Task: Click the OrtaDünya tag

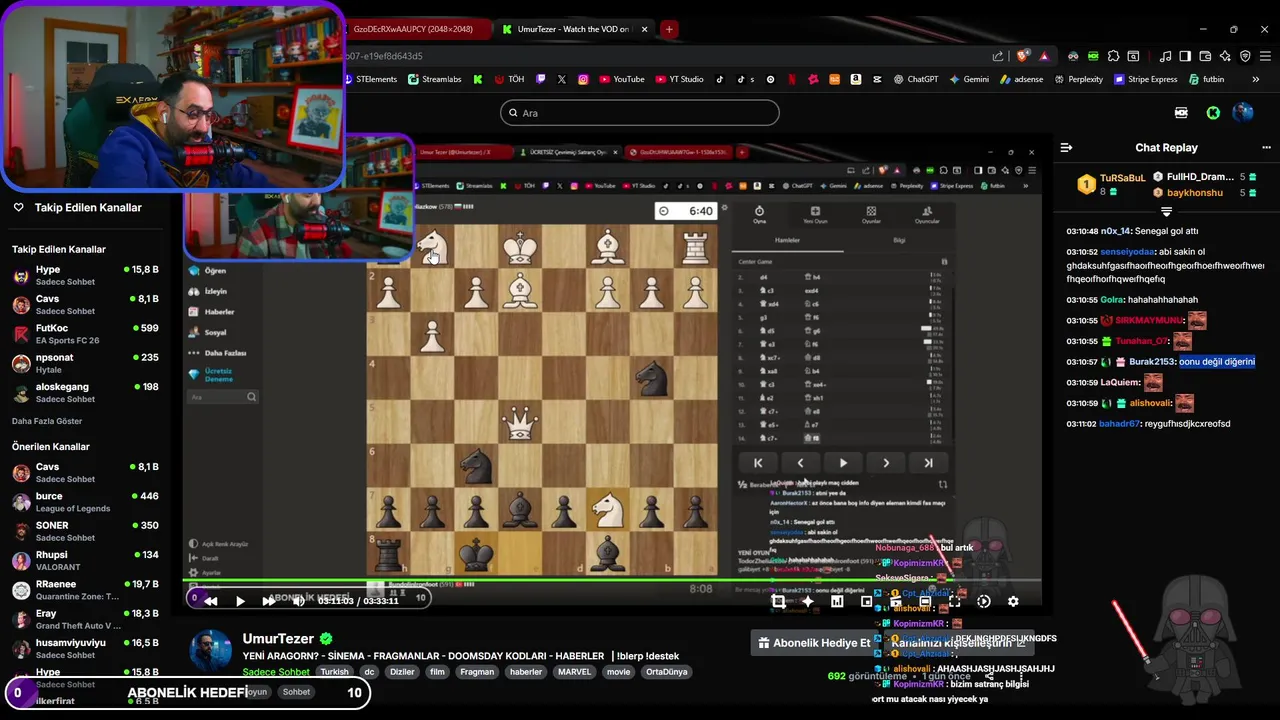Action: [669, 672]
